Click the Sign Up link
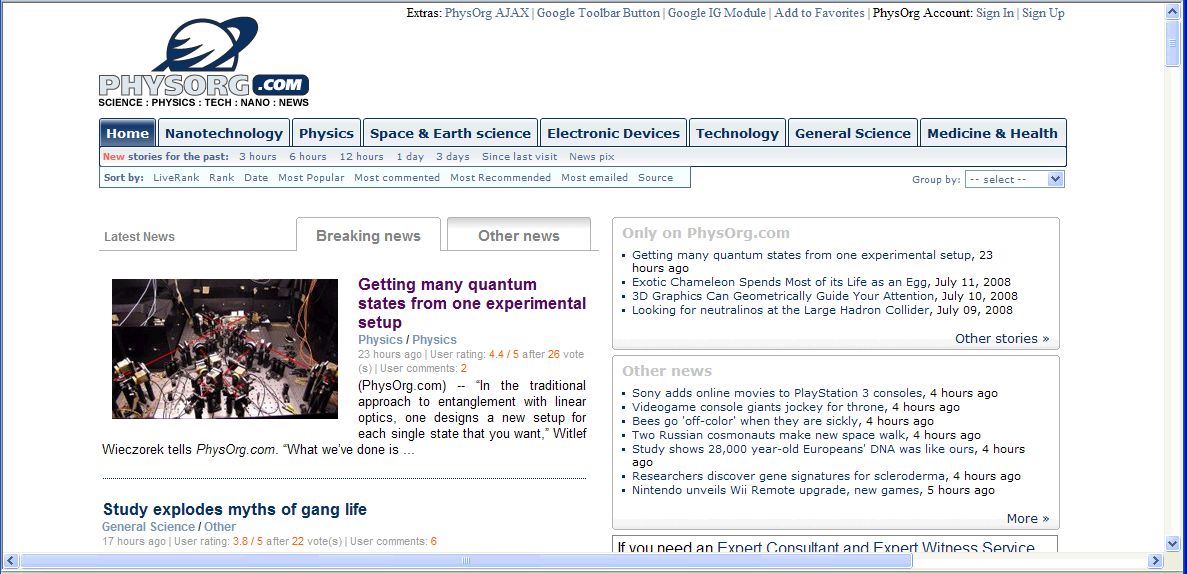Viewport: 1187px width, 574px height. pos(1043,13)
